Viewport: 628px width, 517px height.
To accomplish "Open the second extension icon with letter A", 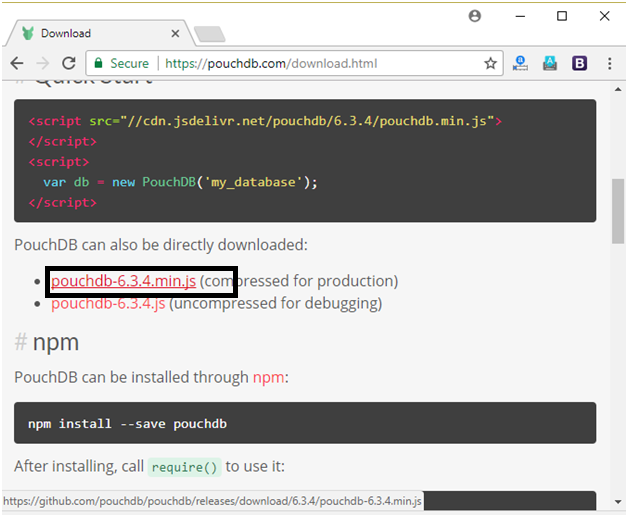I will pos(550,63).
